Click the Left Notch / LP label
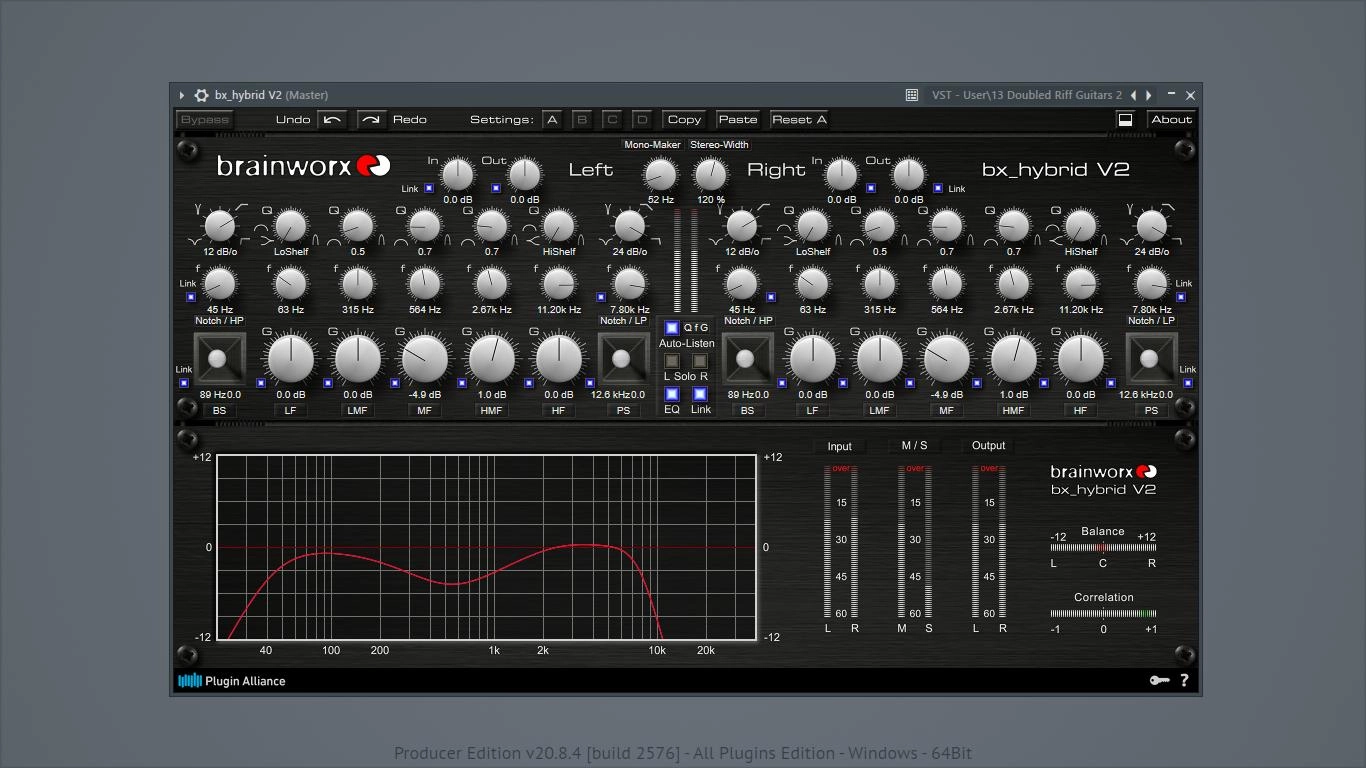The image size is (1366, 768). pos(623,321)
